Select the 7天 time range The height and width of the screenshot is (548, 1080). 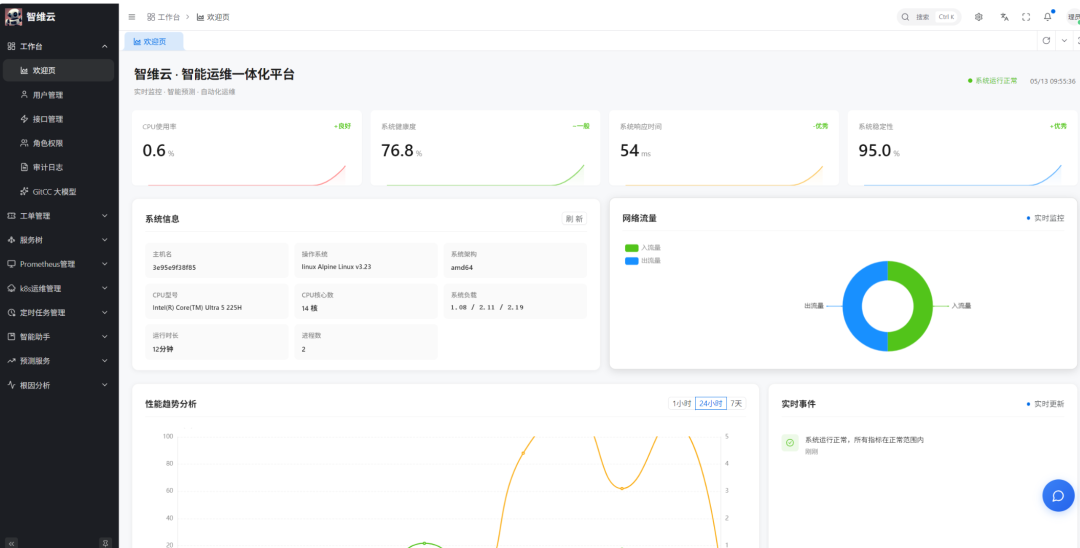tap(736, 403)
